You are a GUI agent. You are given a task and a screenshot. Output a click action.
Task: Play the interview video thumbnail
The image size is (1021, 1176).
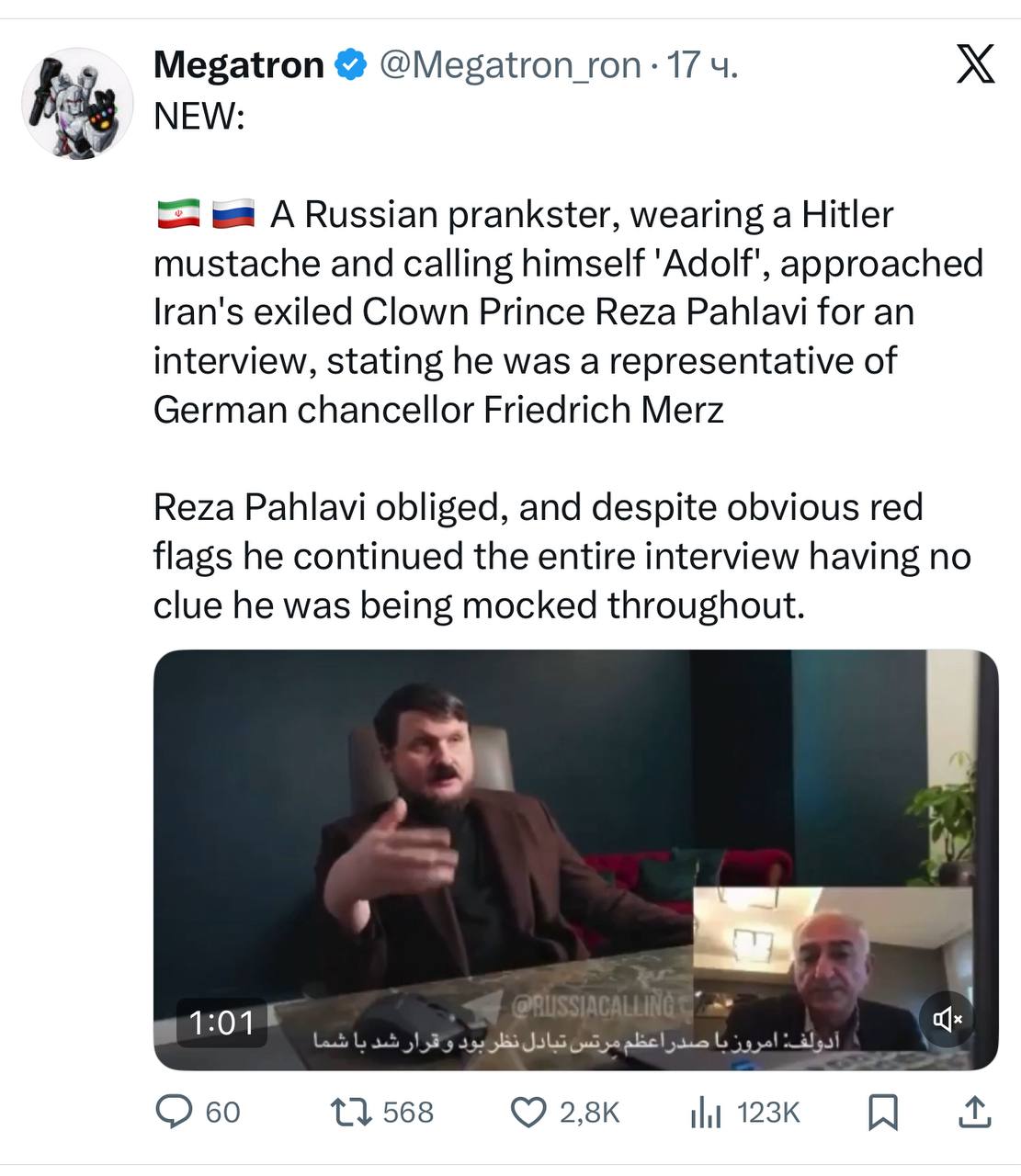576,860
